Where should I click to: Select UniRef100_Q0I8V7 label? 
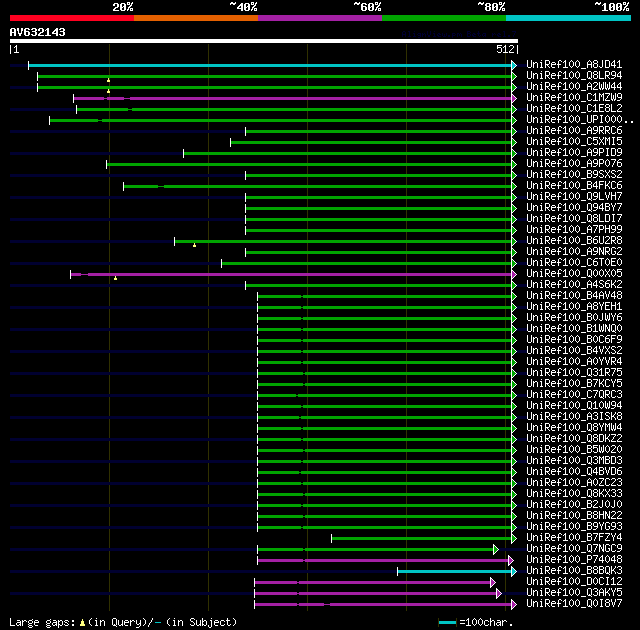[x=574, y=604]
